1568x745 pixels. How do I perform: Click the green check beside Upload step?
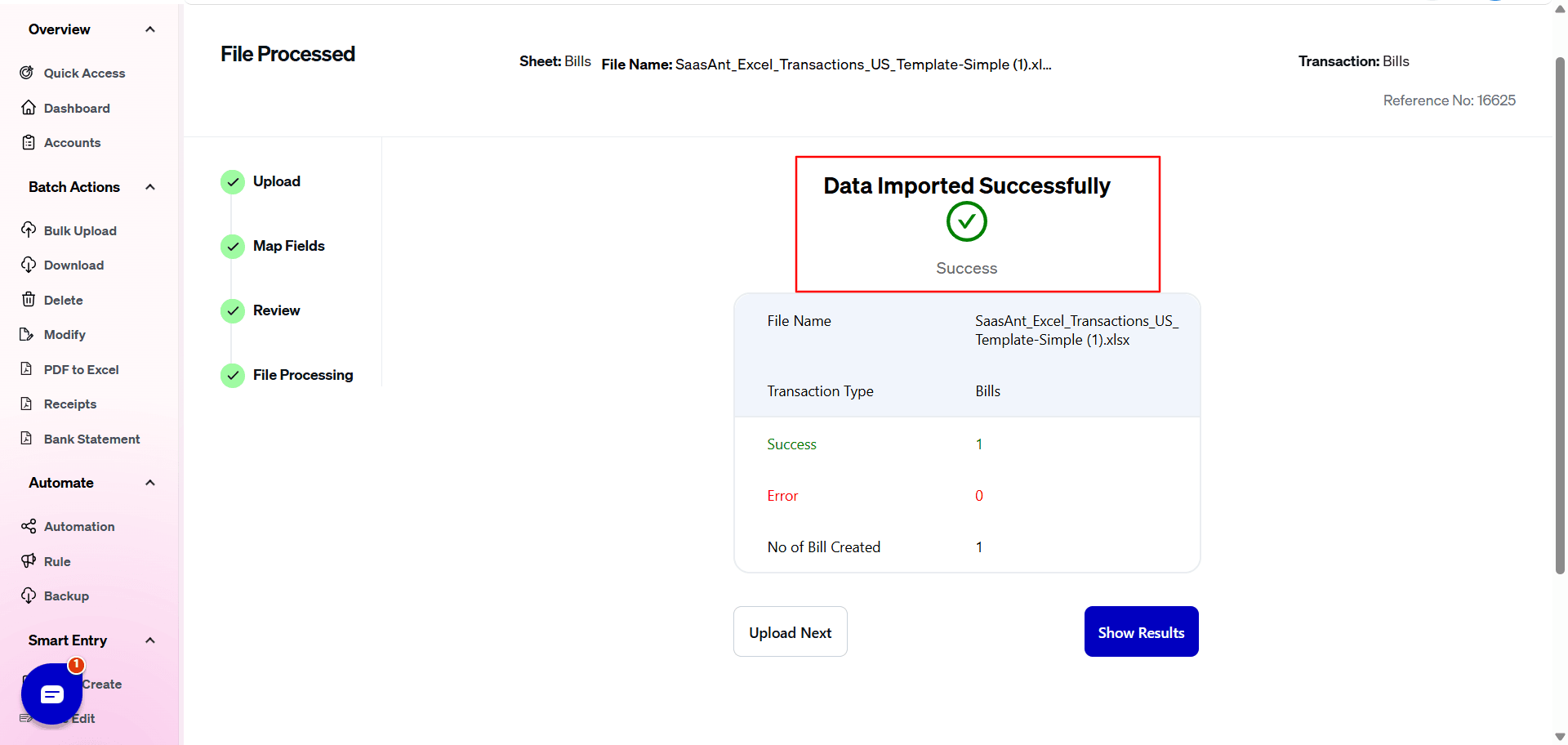(233, 181)
